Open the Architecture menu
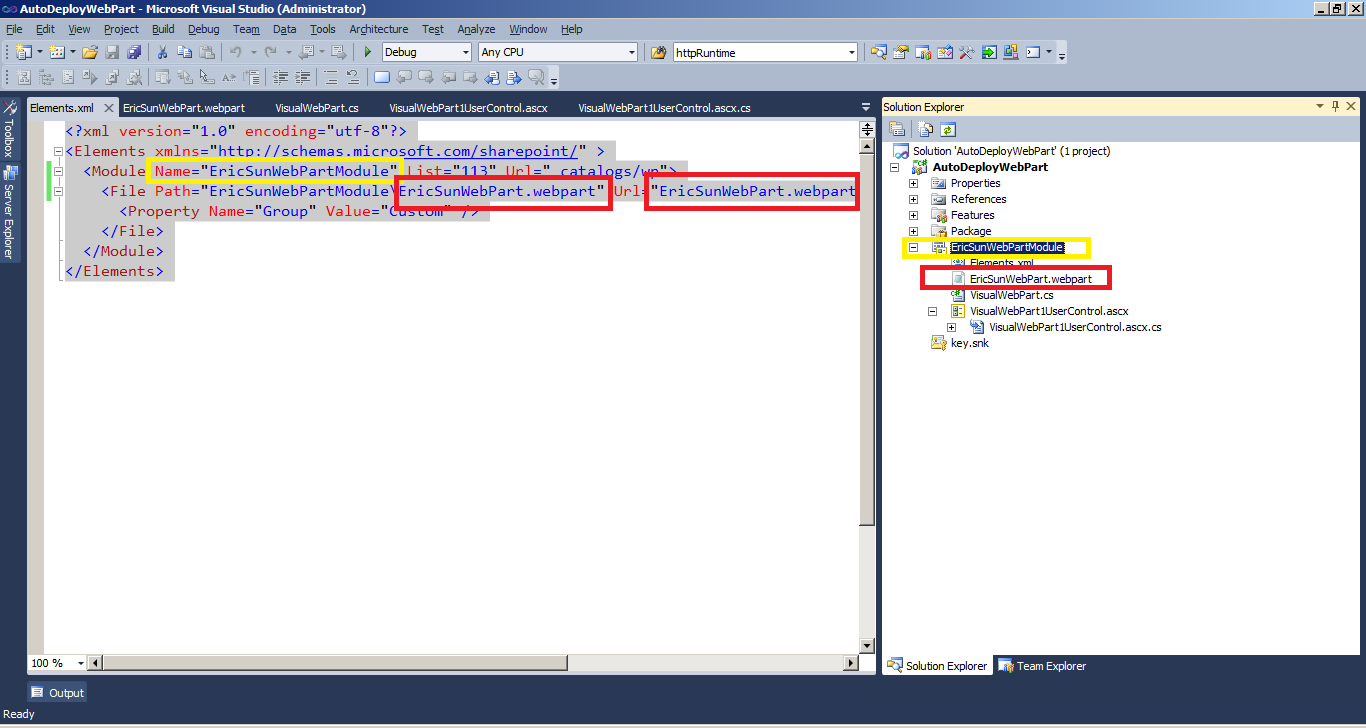 coord(378,29)
